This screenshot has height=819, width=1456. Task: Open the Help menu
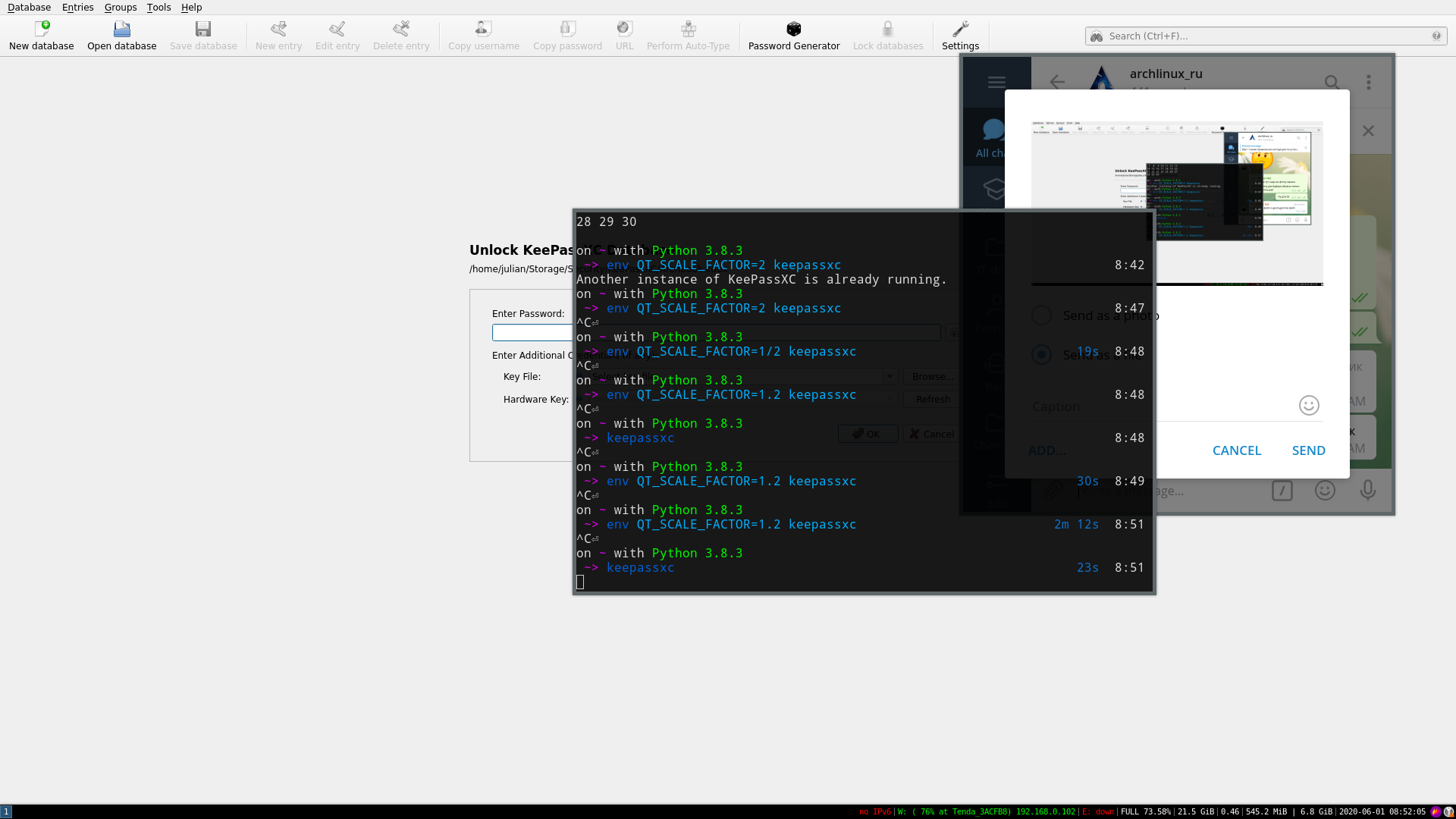coord(191,7)
